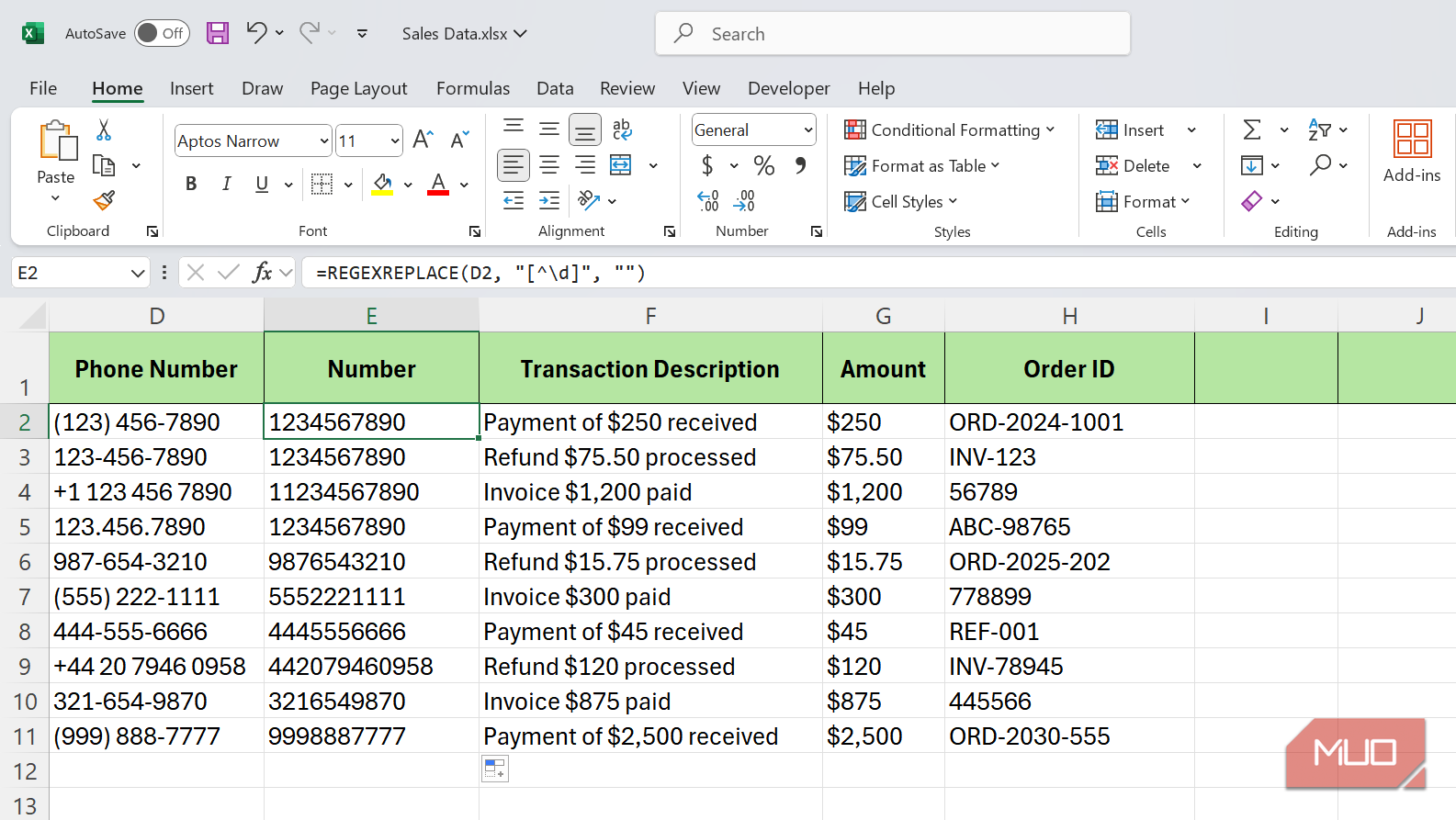Apply the yellow Fill Color swatch
This screenshot has width=1456, height=820.
coord(383,185)
